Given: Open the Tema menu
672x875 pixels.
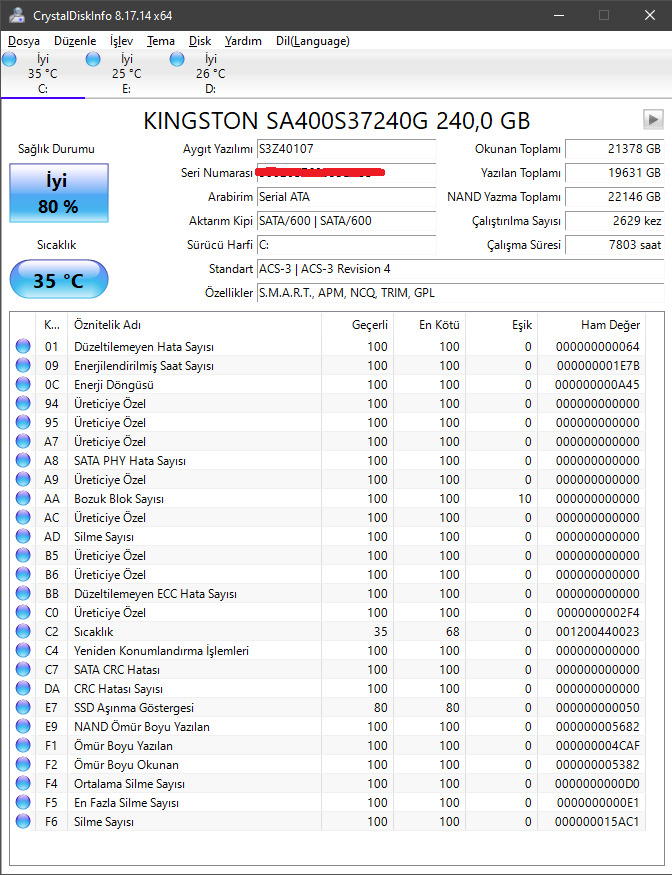Looking at the screenshot, I should click(161, 41).
